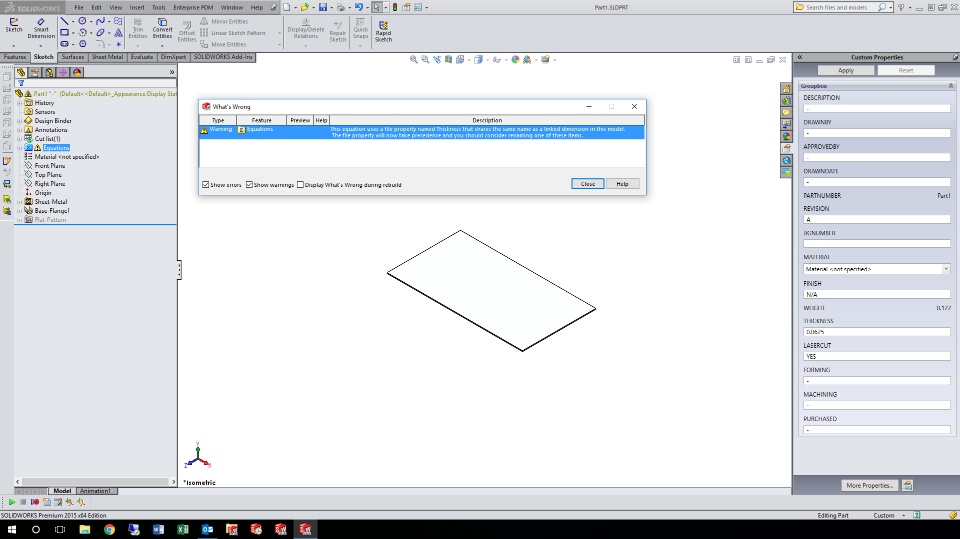Open the ConfigurationManager tab icon
The height and width of the screenshot is (539, 960).
pos(49,72)
